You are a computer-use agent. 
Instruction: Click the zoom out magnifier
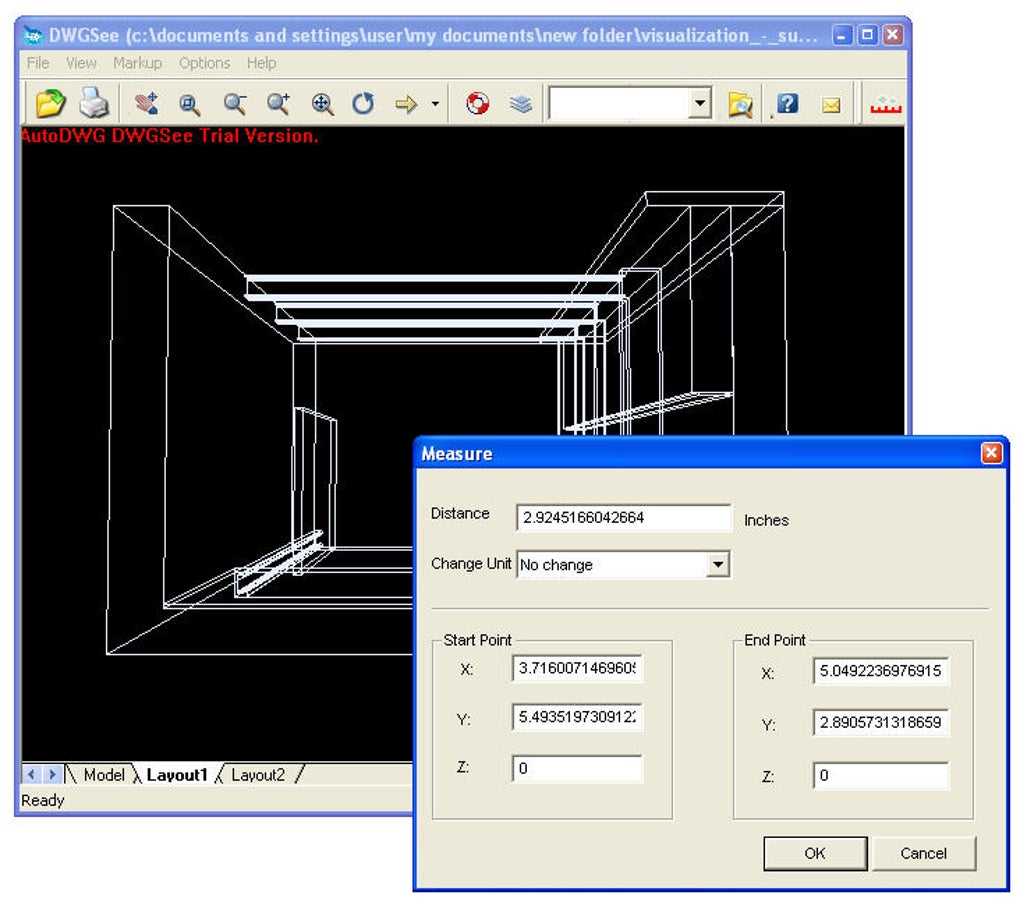pyautogui.click(x=234, y=103)
